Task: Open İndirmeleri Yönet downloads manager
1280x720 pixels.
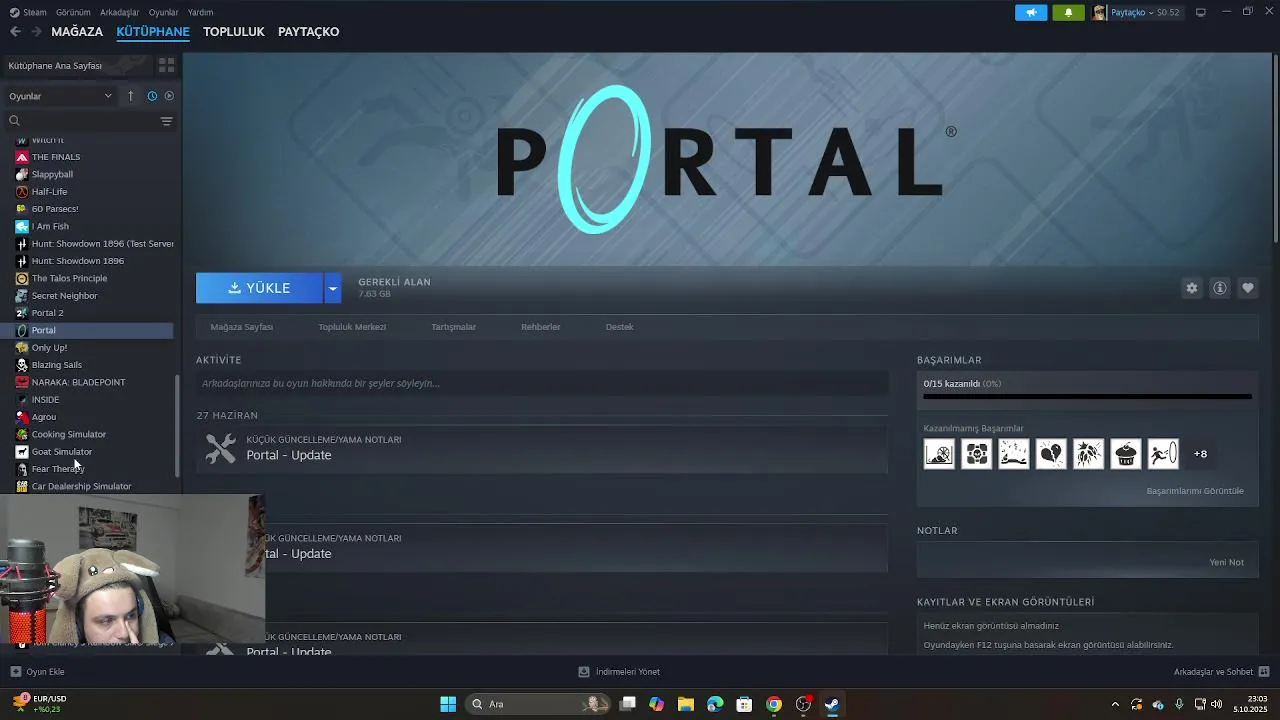Action: 619,672
